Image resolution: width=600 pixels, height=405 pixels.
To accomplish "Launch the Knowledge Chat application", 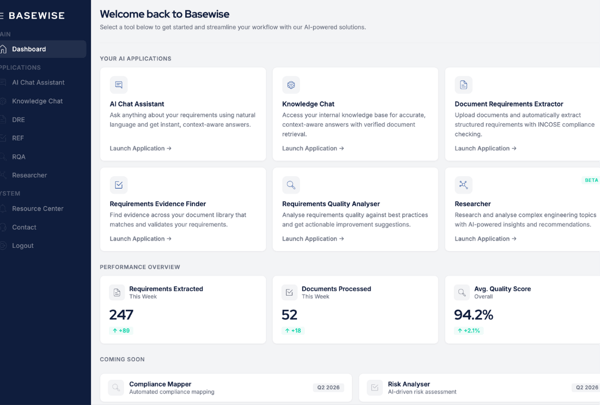I will pos(312,148).
